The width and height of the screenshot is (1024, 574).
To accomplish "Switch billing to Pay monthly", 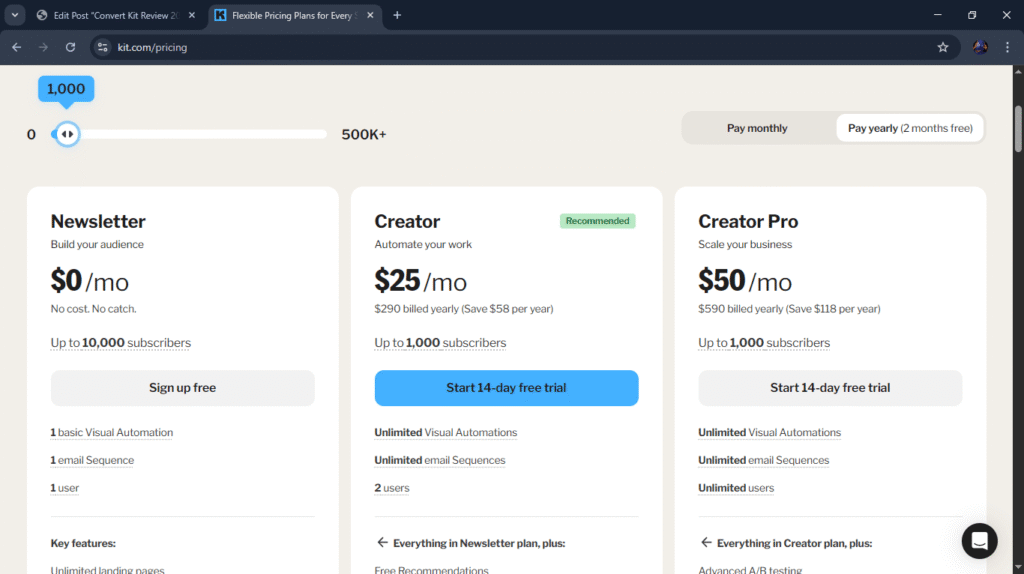I will point(757,128).
